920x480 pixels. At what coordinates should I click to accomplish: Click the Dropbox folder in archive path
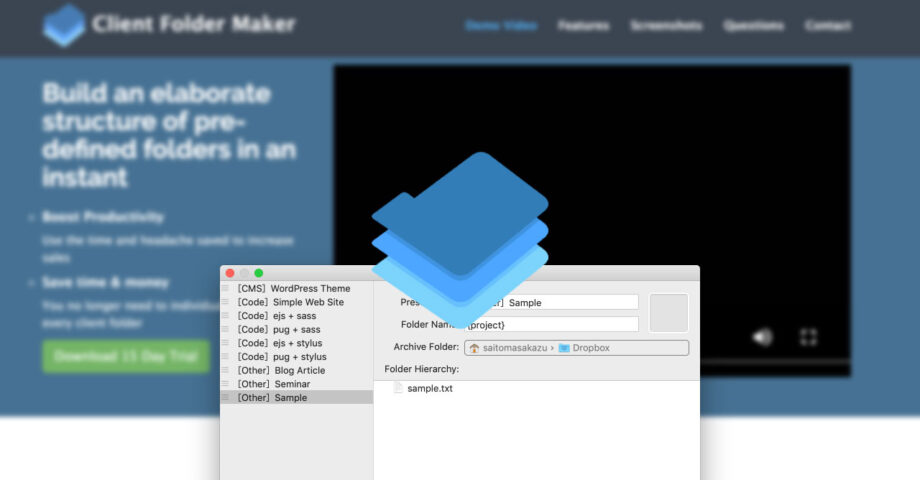click(x=584, y=348)
